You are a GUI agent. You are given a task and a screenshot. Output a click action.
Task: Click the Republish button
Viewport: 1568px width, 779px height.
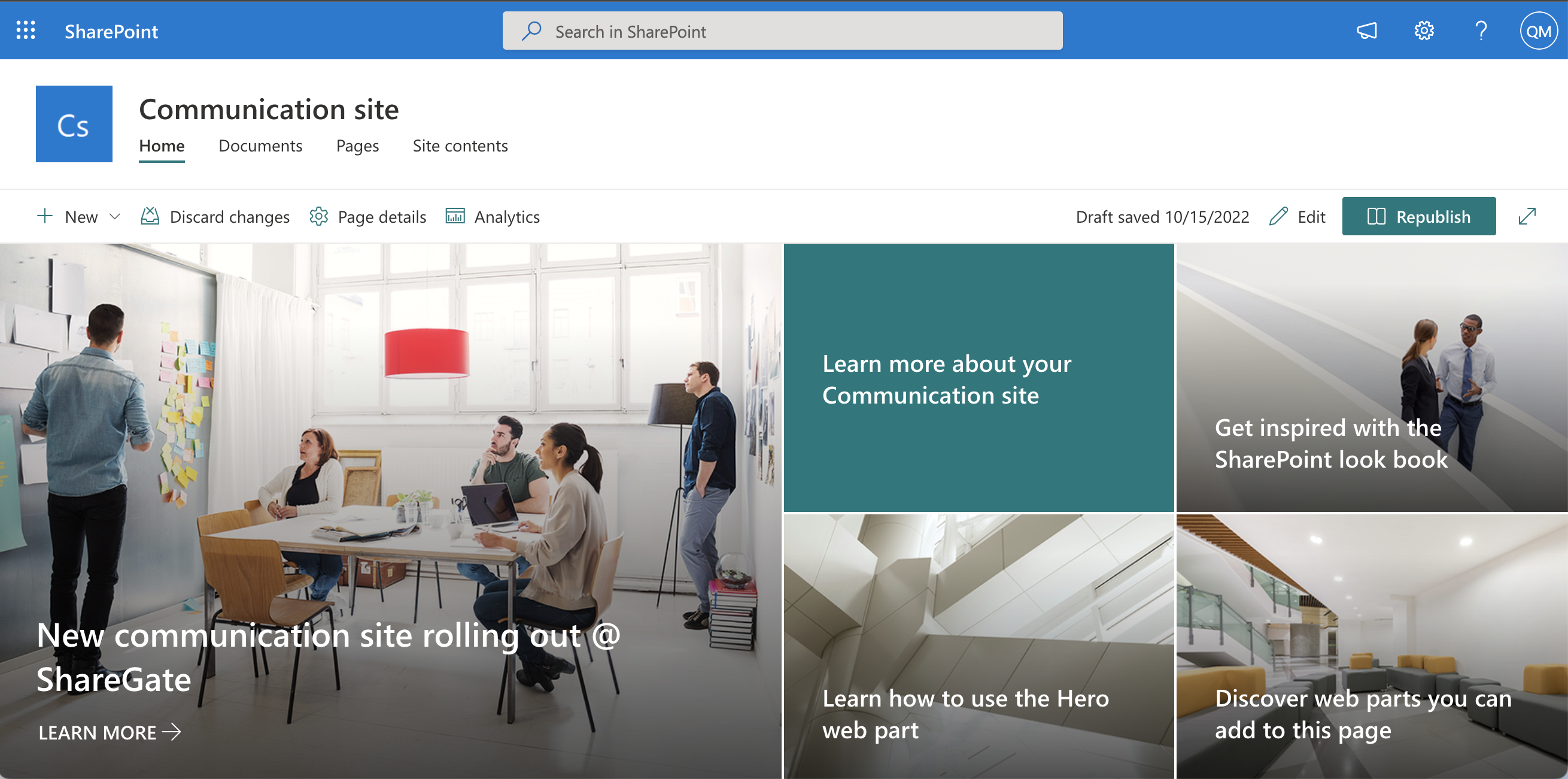tap(1418, 216)
